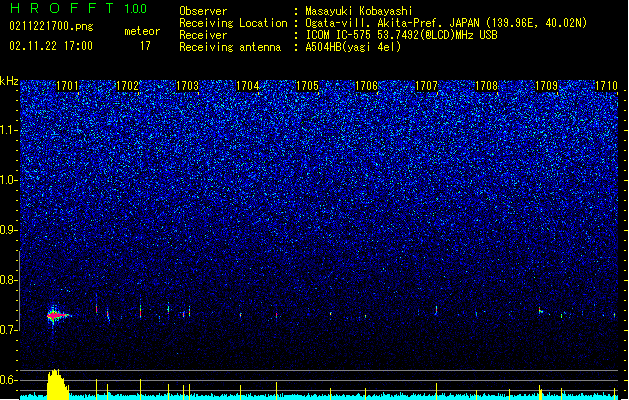629x400 pixels.
Task: Click the 'Observer' field label
Action: [x=203, y=11]
